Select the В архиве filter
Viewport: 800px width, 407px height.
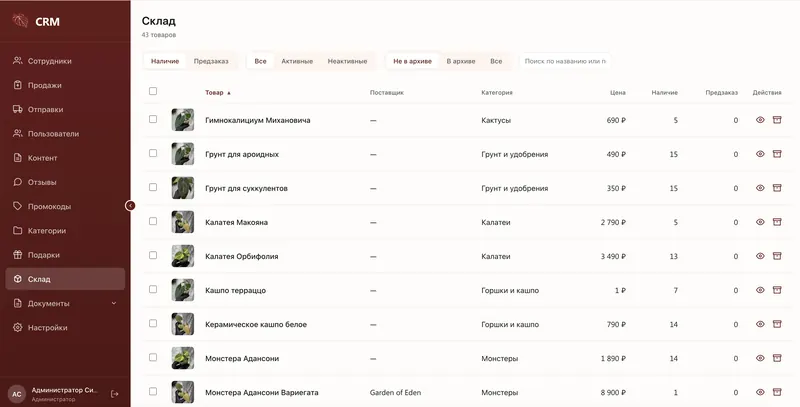click(x=461, y=61)
